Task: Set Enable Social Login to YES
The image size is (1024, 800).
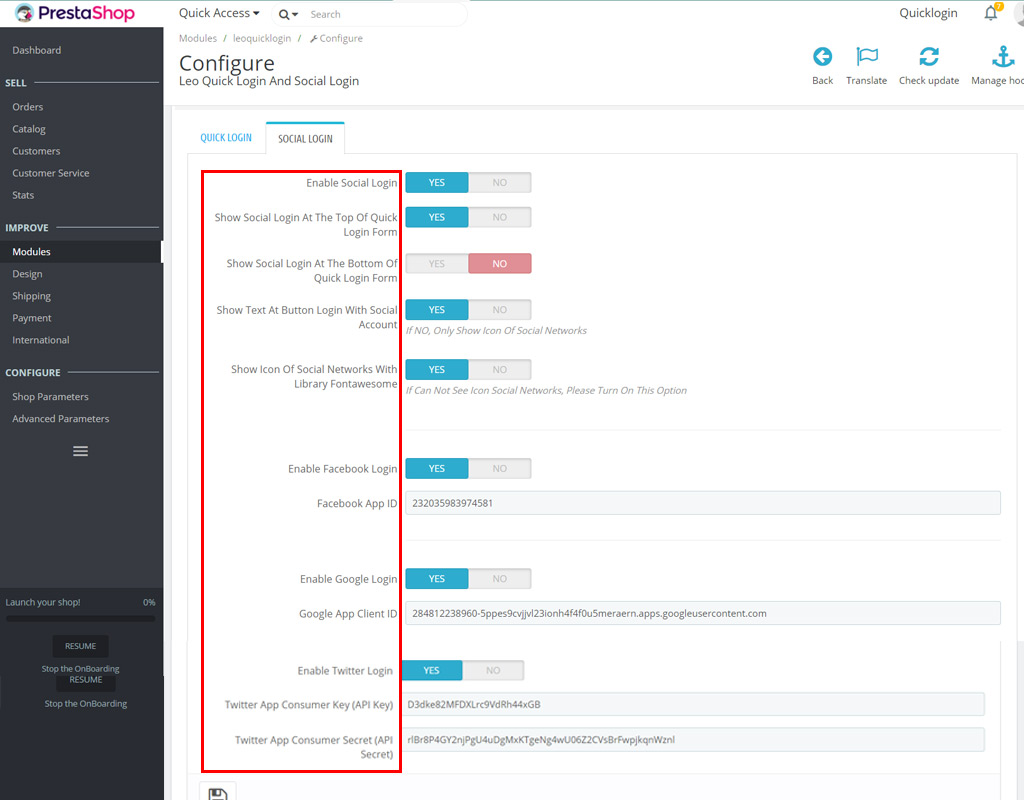Action: [x=437, y=183]
